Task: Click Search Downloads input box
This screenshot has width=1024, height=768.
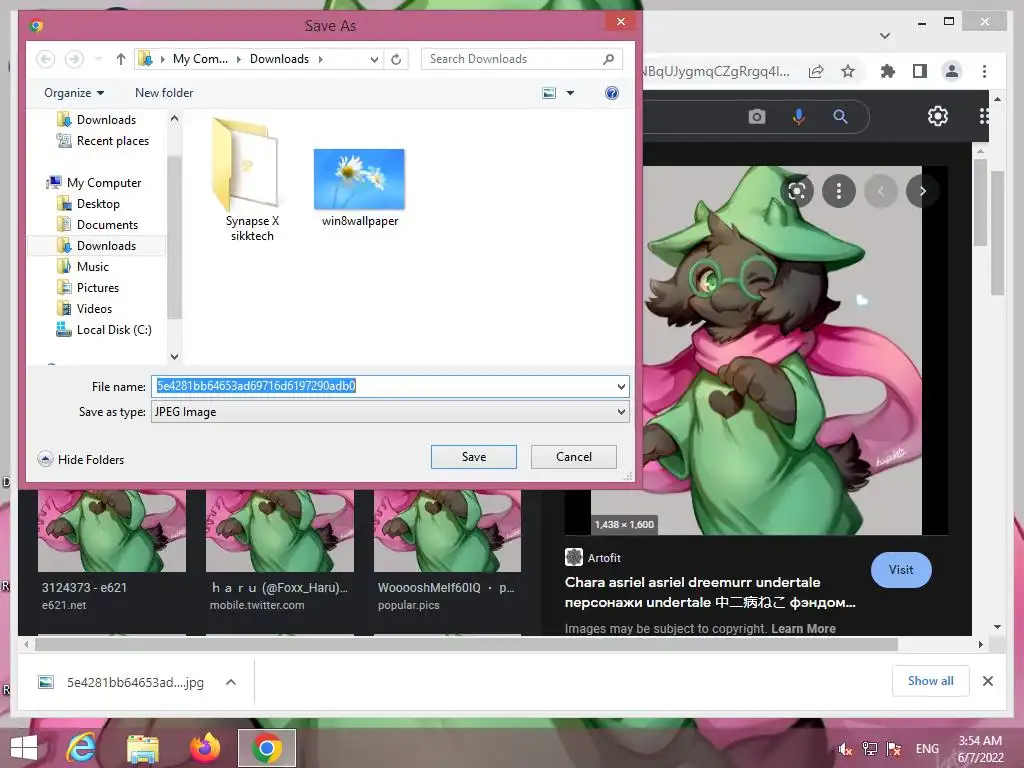Action: (513, 59)
